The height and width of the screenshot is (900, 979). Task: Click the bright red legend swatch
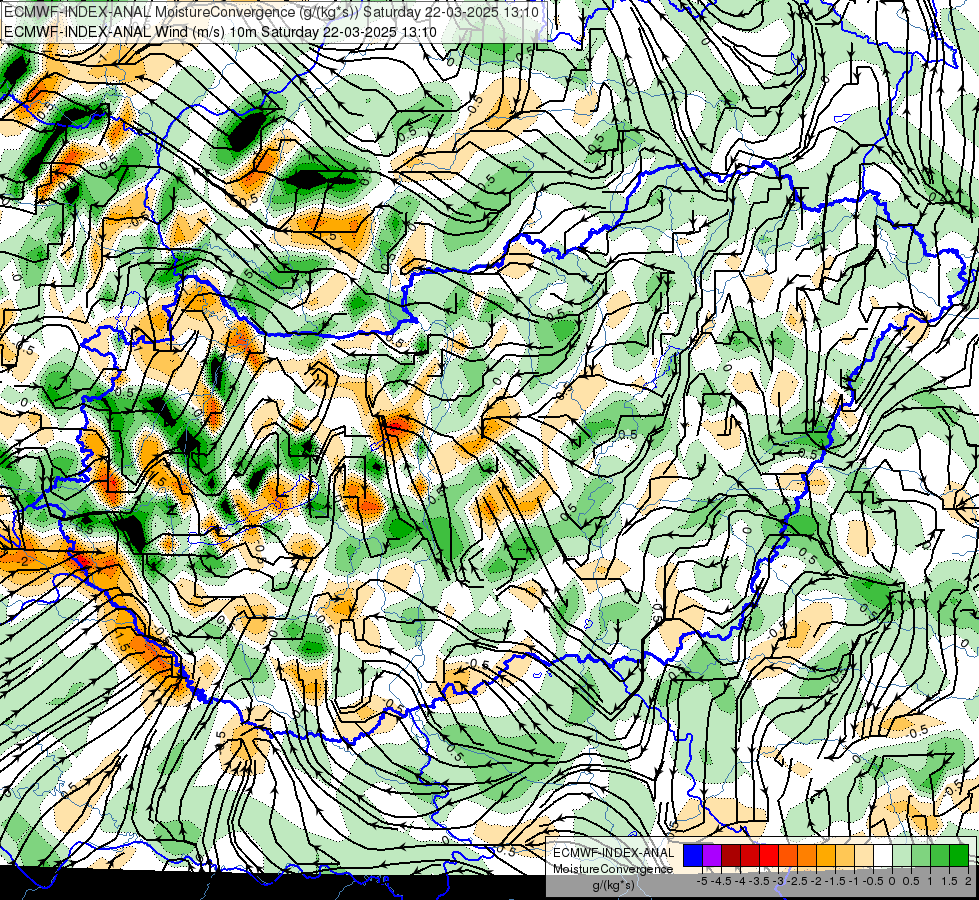click(x=769, y=855)
